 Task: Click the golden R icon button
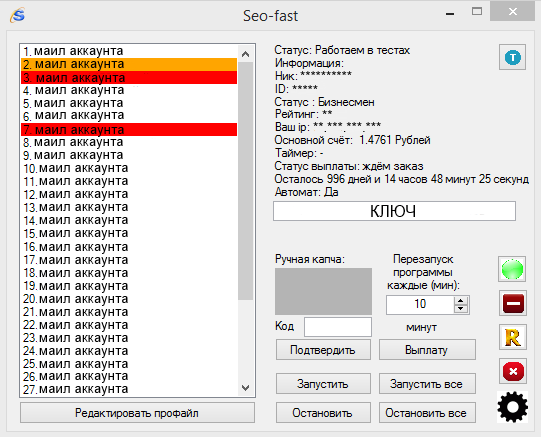(x=513, y=337)
